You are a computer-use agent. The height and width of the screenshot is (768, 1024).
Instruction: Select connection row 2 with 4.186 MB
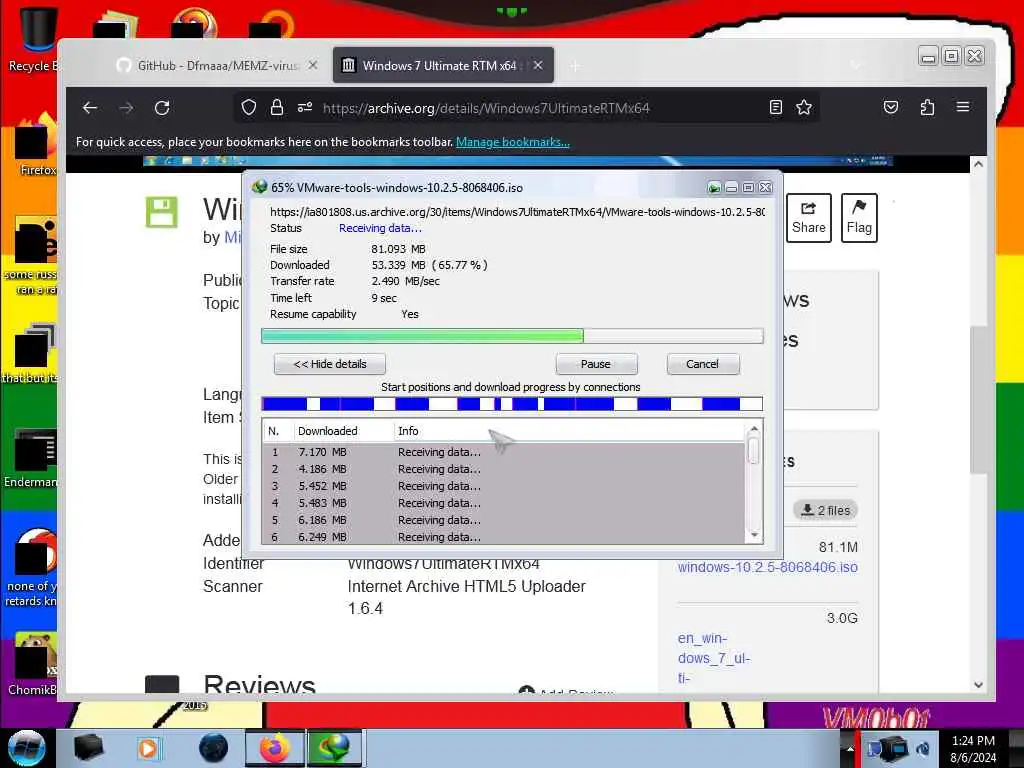tap(503, 469)
